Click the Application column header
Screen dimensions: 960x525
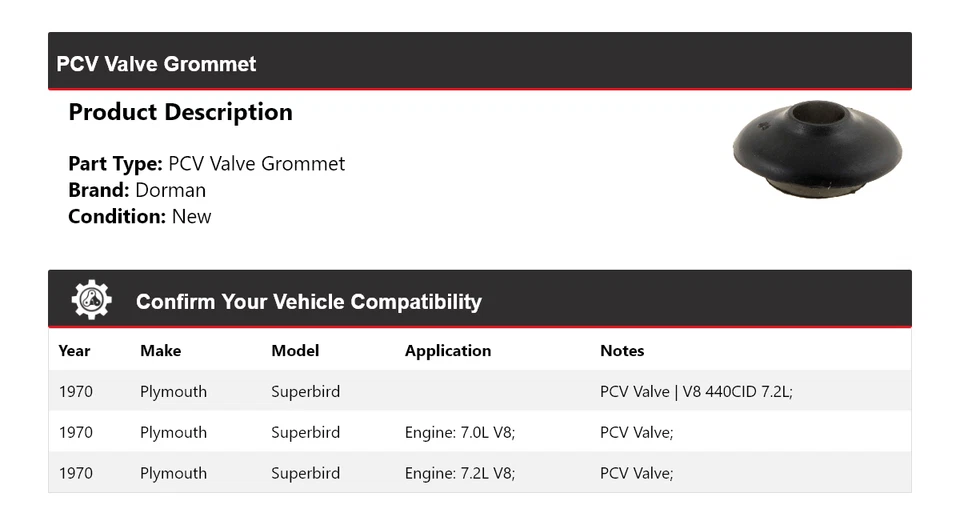[448, 351]
